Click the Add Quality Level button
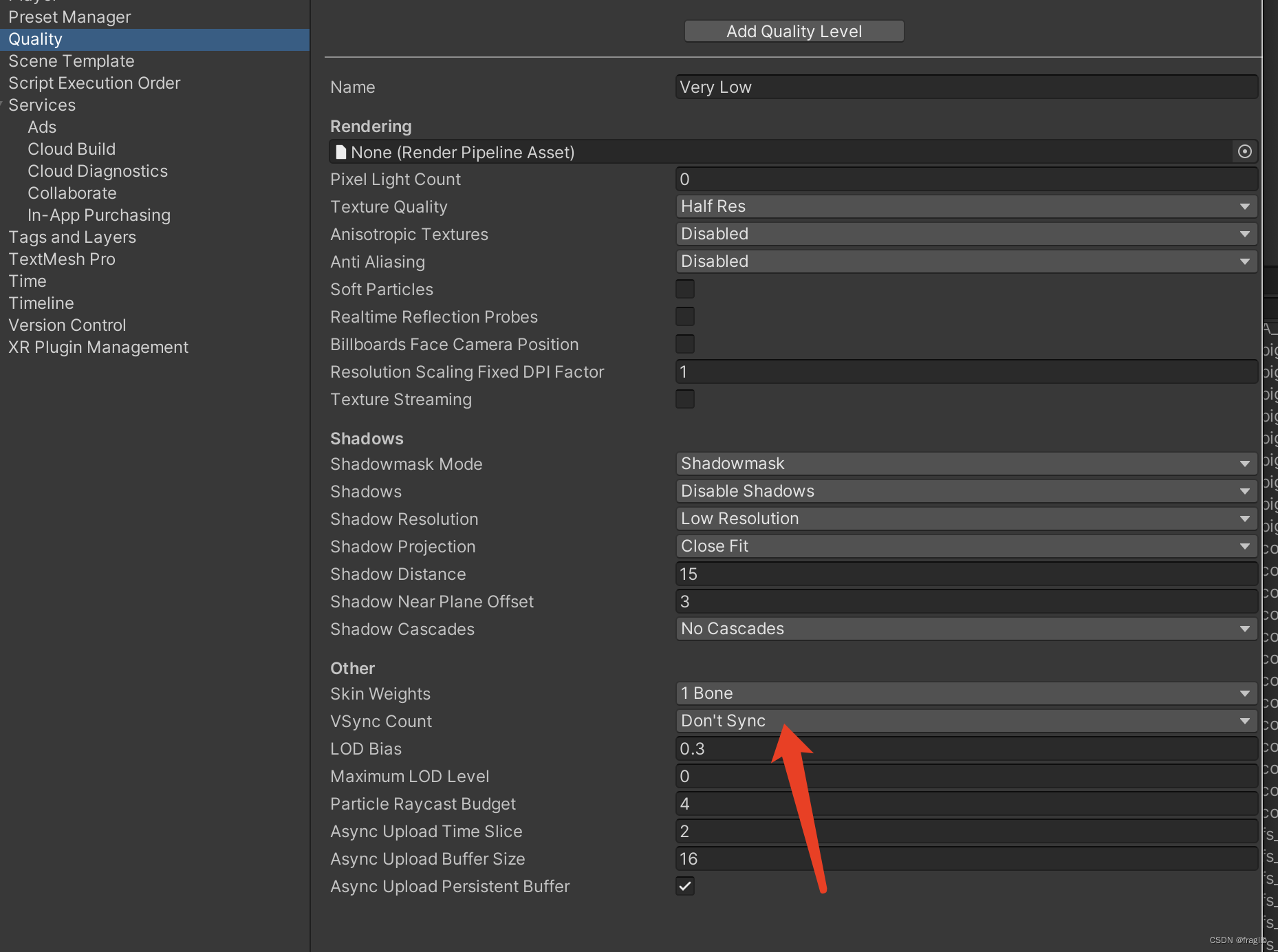 [794, 31]
